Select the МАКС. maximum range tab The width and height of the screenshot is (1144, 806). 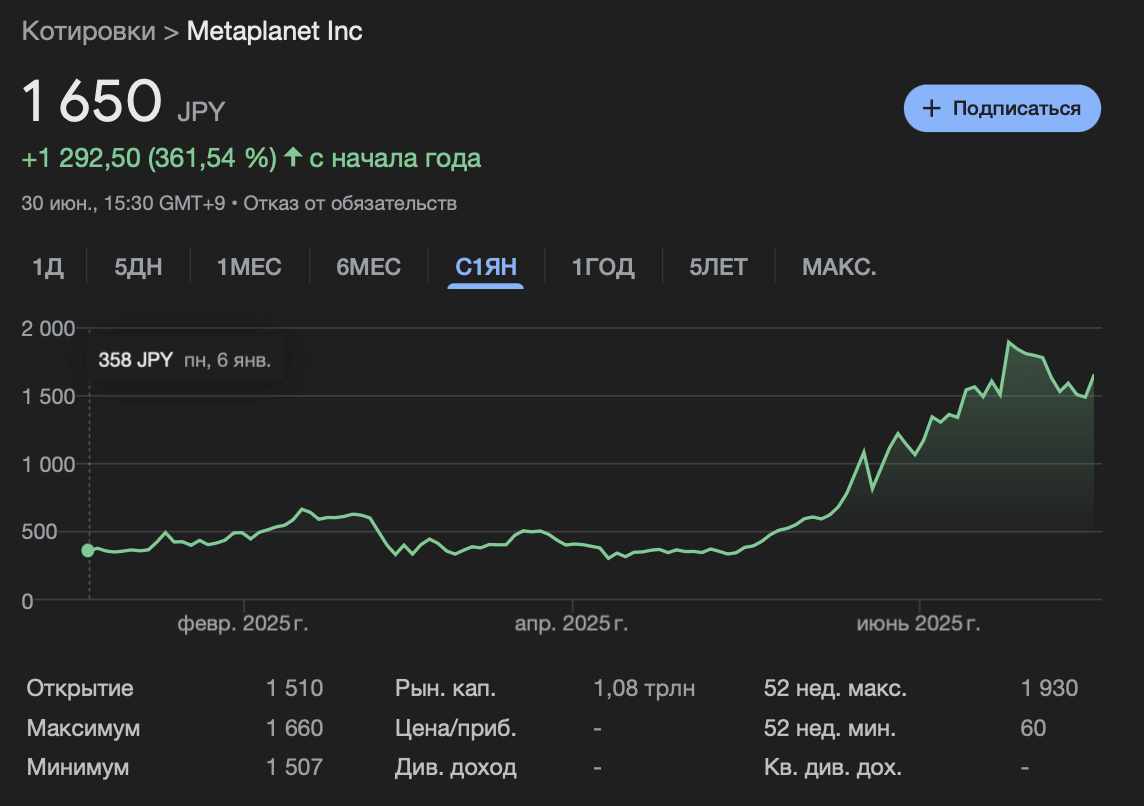click(x=839, y=267)
